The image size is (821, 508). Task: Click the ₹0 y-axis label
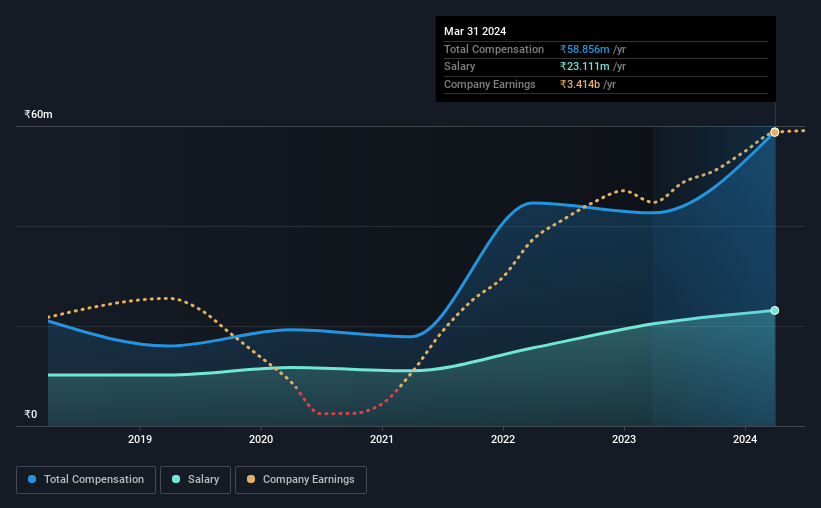point(31,414)
